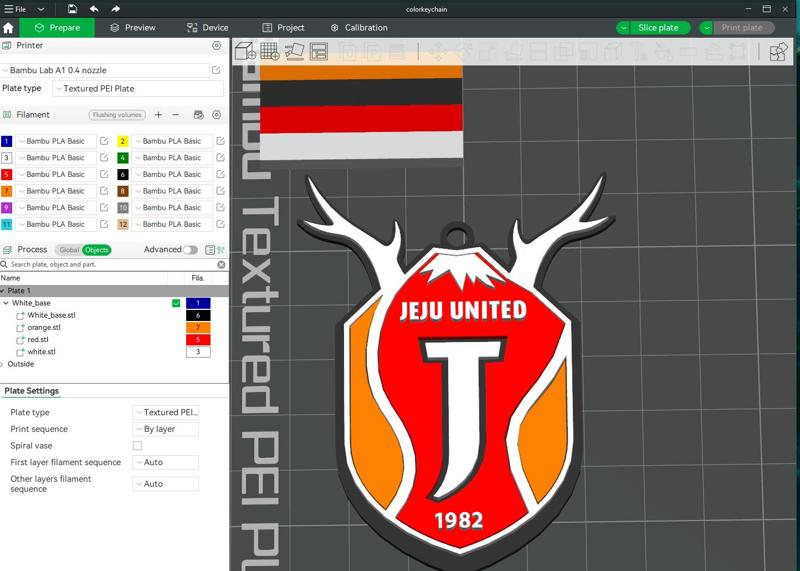800x571 pixels.
Task: Open the File menu
Action: [x=15, y=9]
